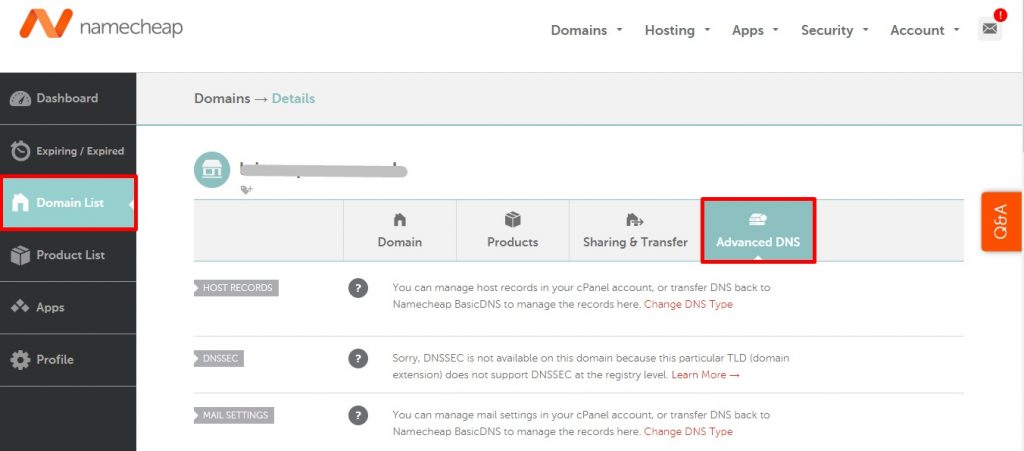The image size is (1024, 451).
Task: Expand the Account top menu dropdown
Action: point(925,30)
